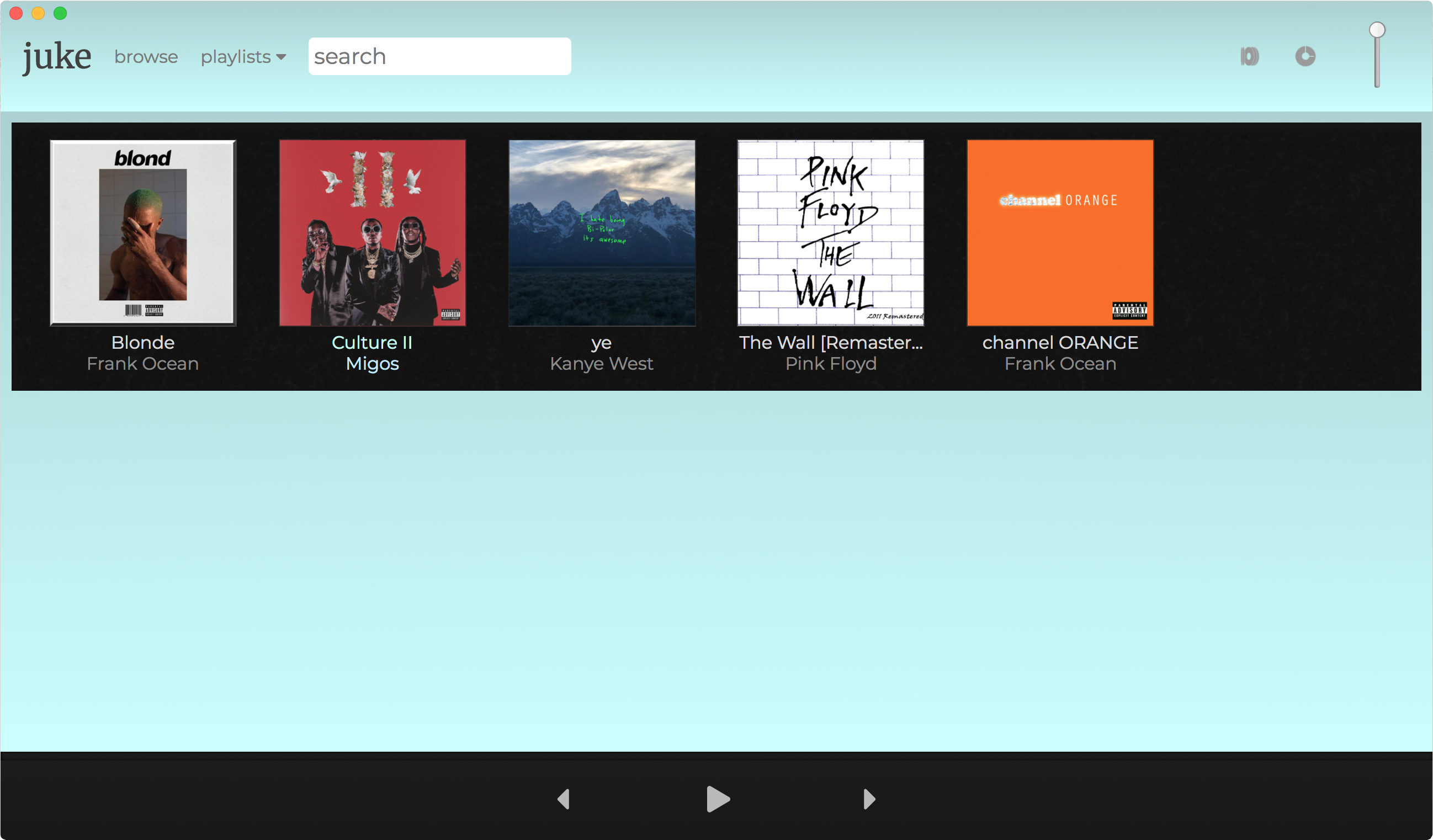Screen dimensions: 1433x840
Task: Open the Blonde album cover
Action: tap(143, 232)
